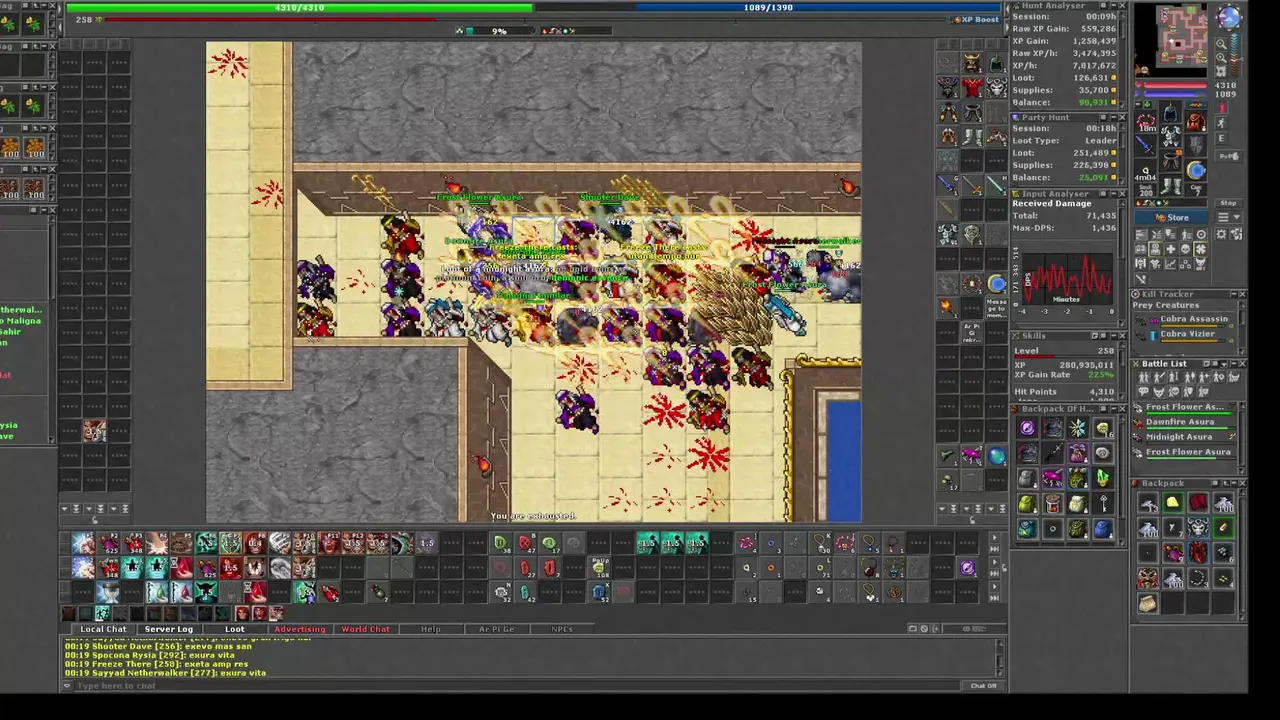Open the arrow menu left of the chat input

[68, 686]
